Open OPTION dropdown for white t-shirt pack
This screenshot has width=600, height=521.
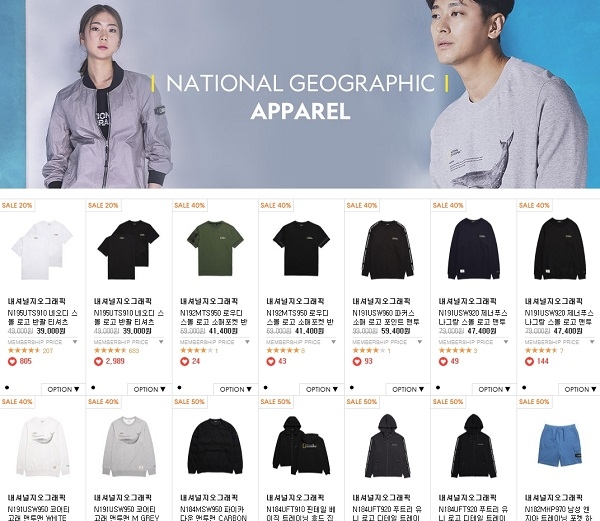tap(63, 389)
